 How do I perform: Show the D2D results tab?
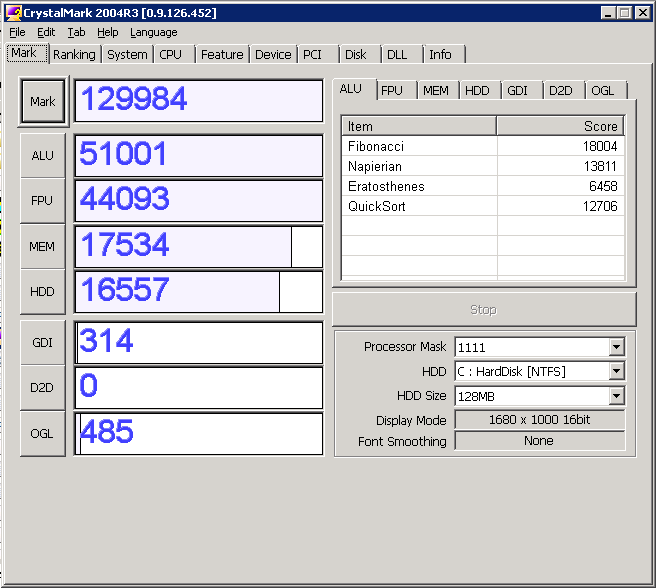(559, 90)
